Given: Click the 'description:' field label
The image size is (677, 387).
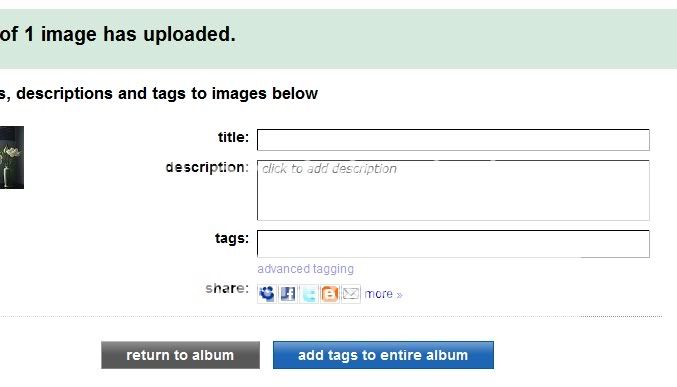Looking at the screenshot, I should (x=207, y=167).
